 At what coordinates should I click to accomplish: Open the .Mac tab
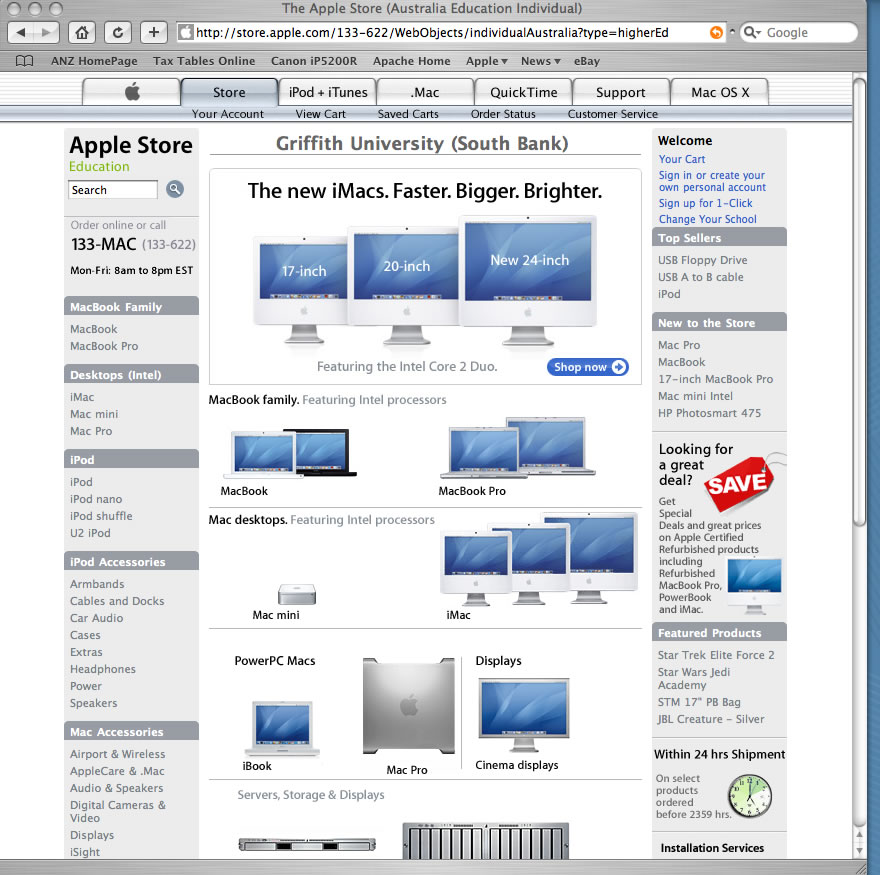[425, 92]
